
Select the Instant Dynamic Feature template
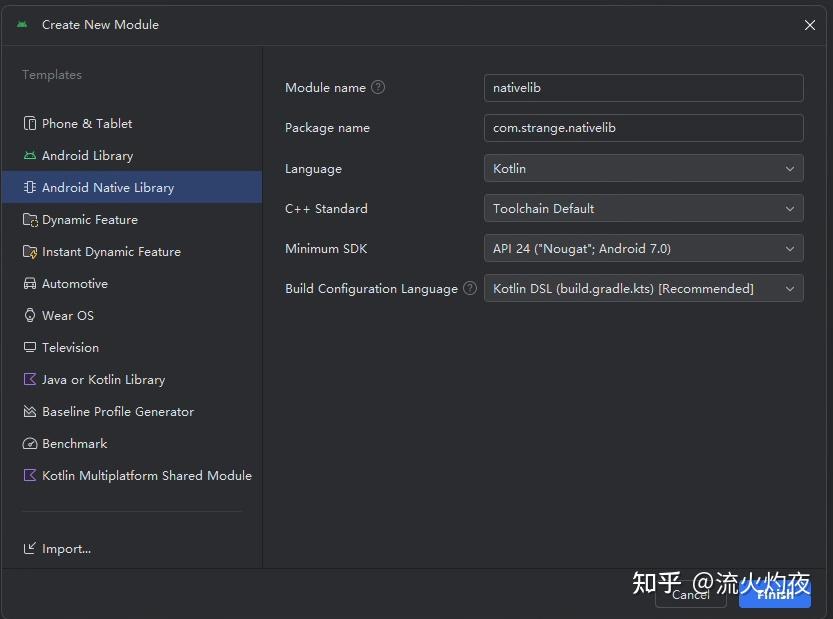pyautogui.click(x=109, y=251)
